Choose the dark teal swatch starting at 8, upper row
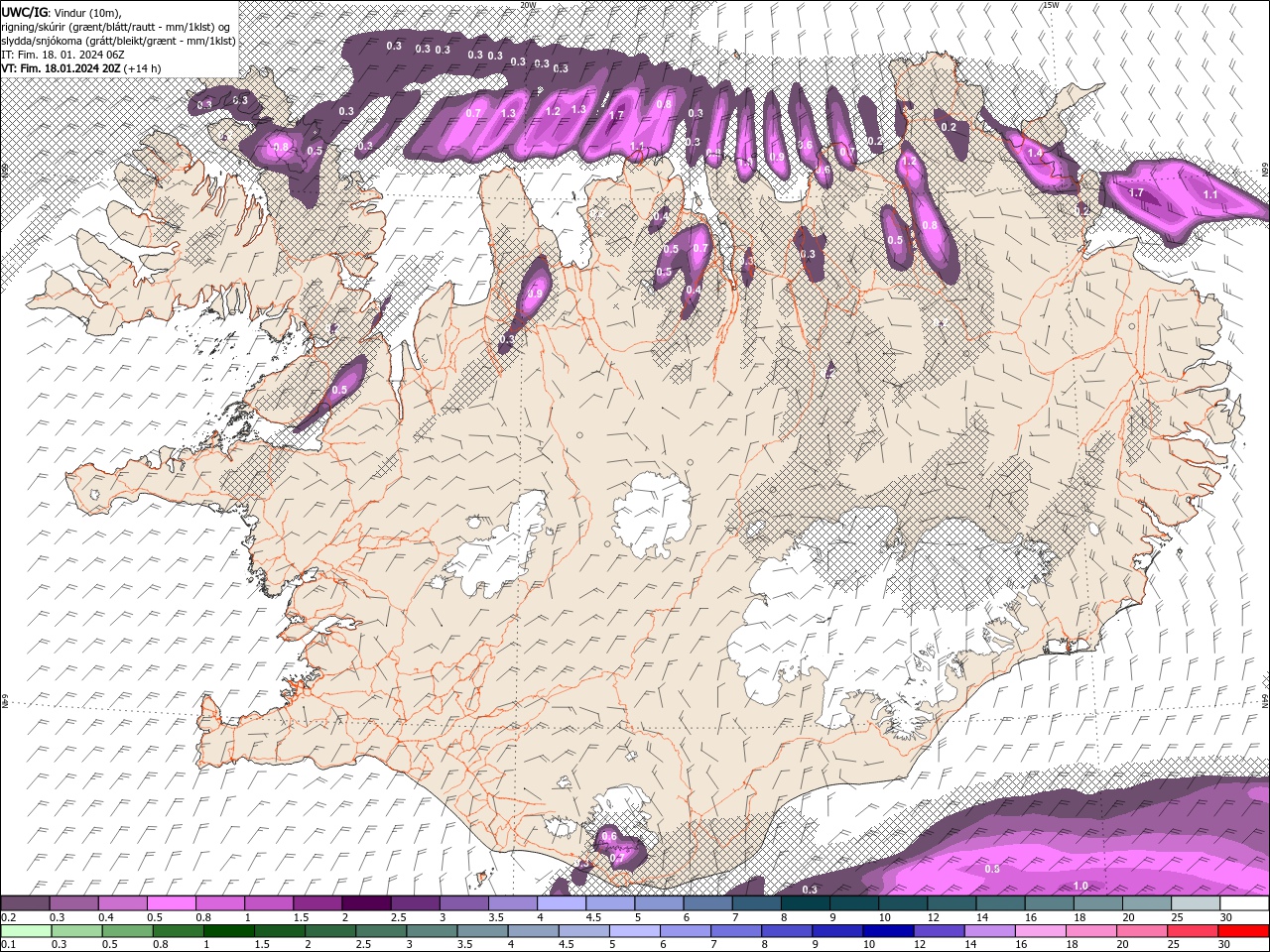1270x952 pixels. pyautogui.click(x=806, y=903)
